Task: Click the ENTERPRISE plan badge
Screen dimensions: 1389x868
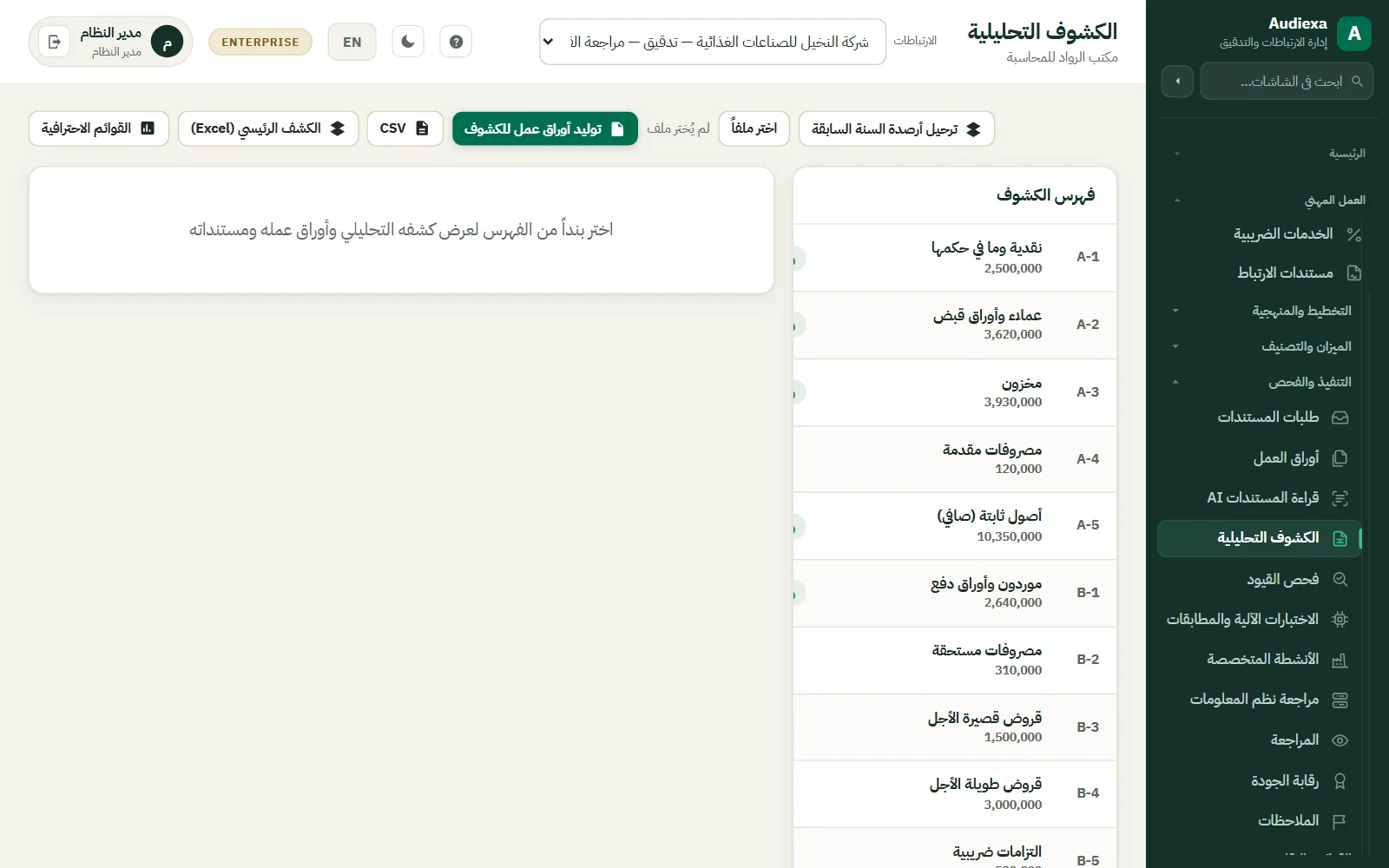Action: point(260,42)
